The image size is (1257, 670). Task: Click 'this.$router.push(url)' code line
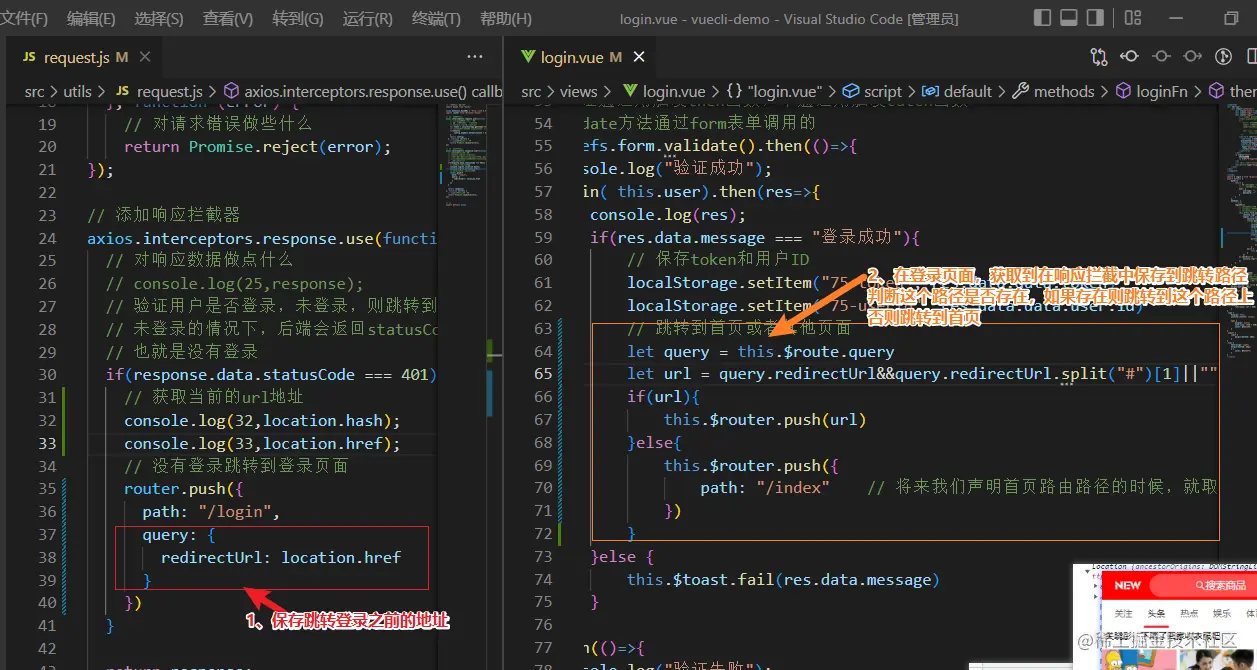pyautogui.click(x=765, y=419)
